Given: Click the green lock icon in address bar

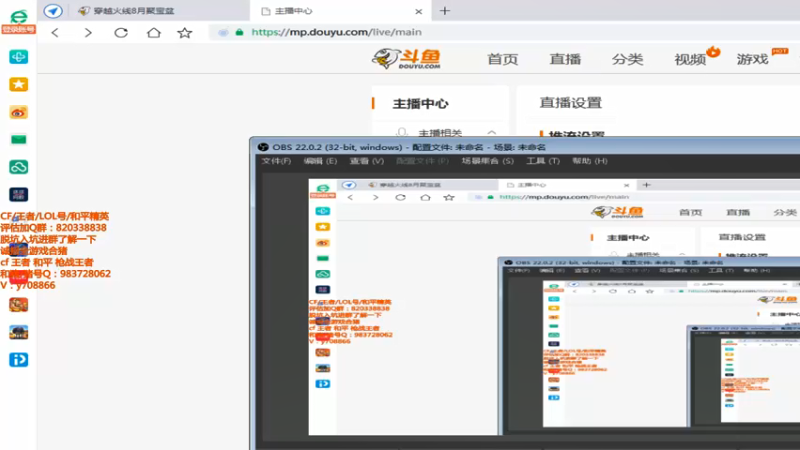Looking at the screenshot, I should [x=239, y=32].
